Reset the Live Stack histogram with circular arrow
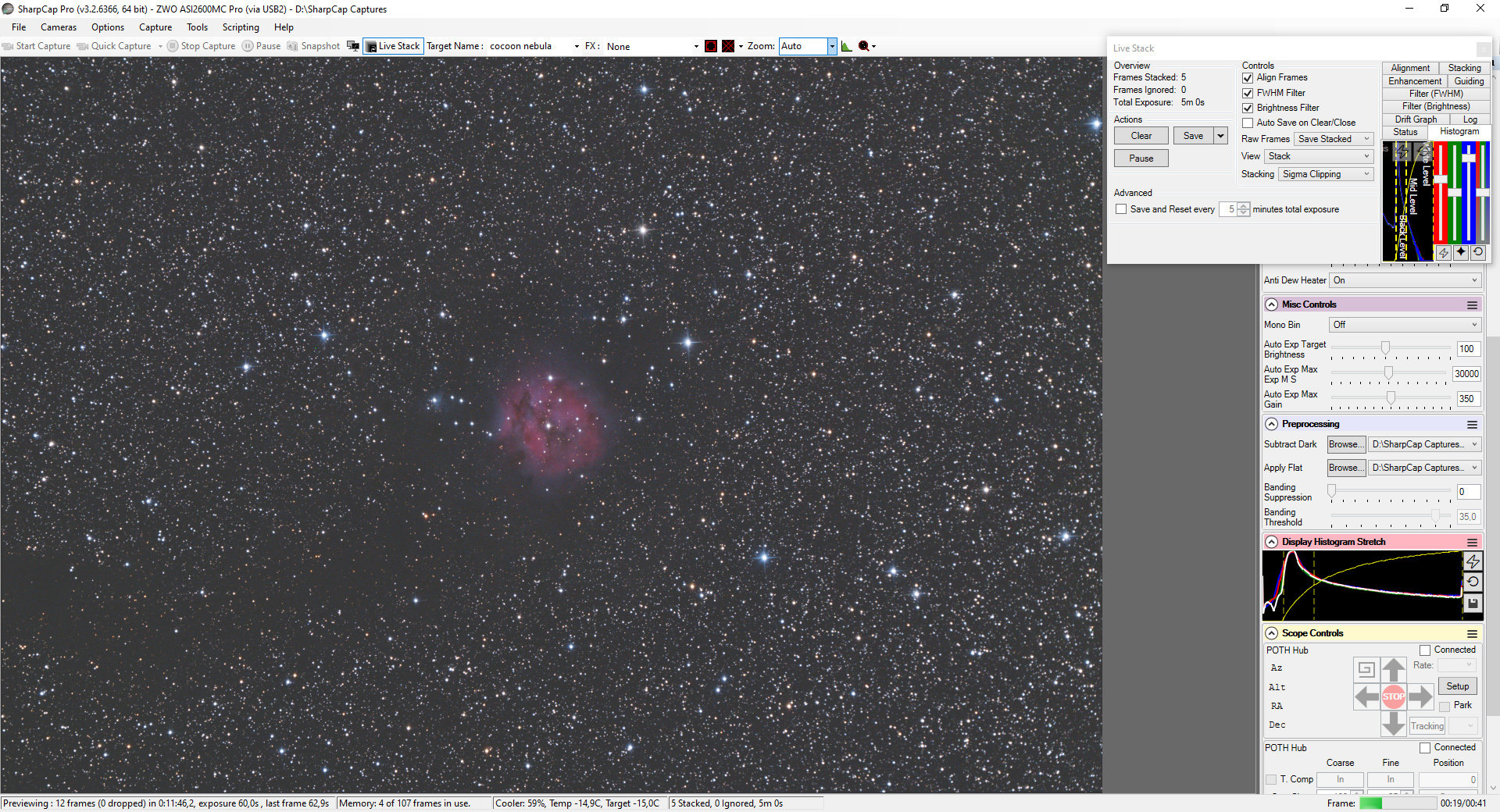 [1478, 252]
